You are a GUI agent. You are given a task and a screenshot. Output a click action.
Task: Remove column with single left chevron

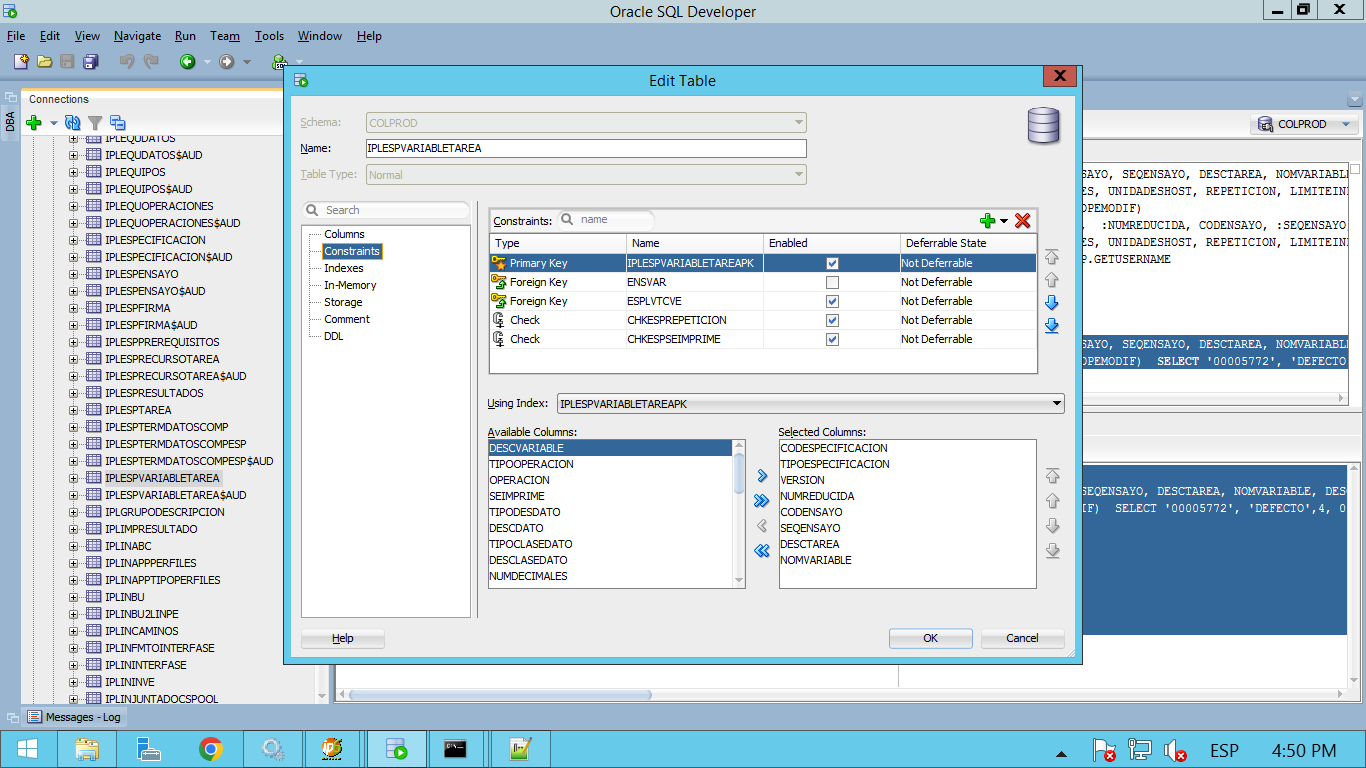tap(762, 526)
